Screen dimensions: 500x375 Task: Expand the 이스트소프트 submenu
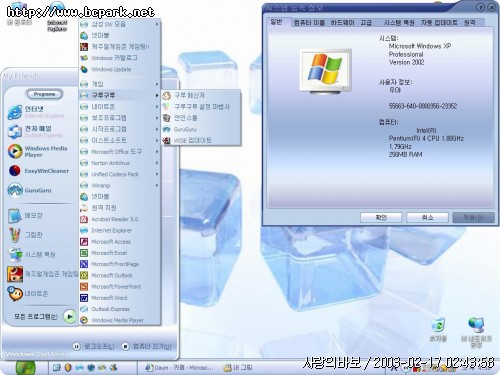tap(119, 140)
